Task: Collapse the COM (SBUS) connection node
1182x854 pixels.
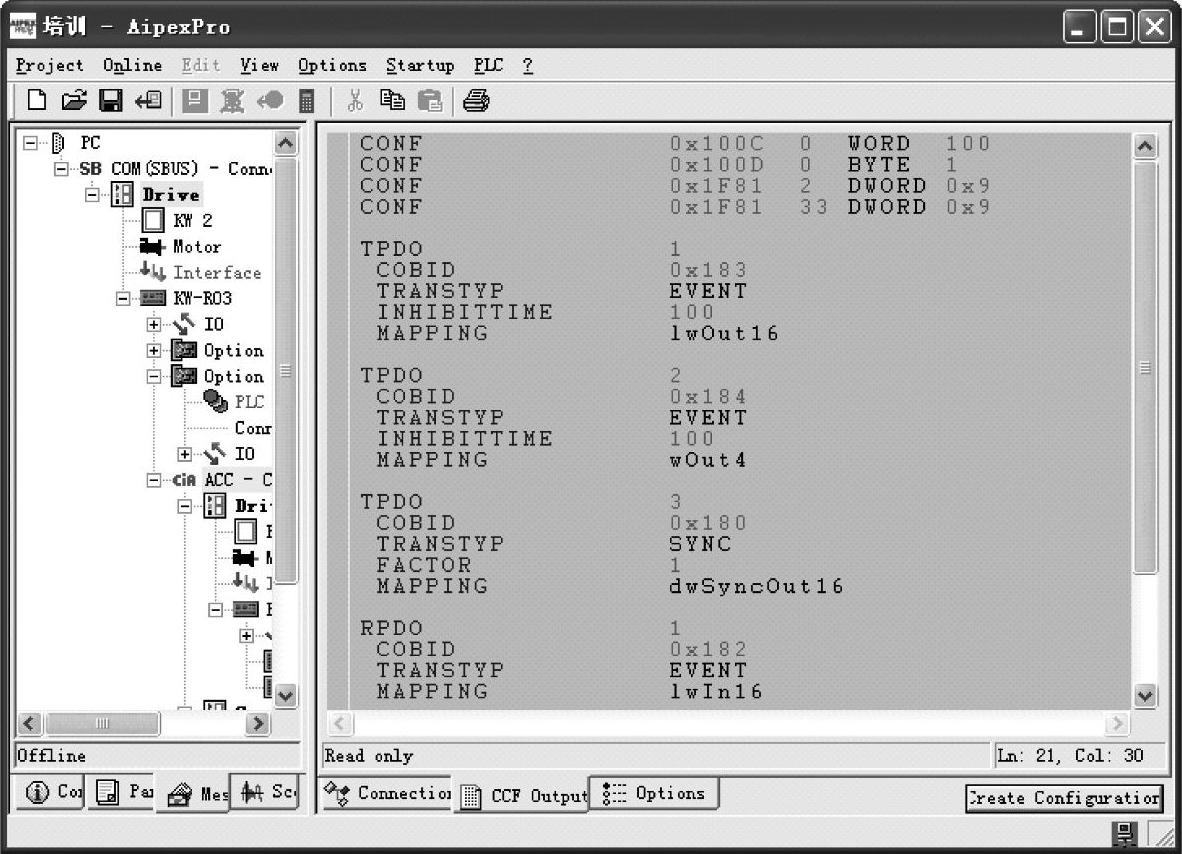Action: 62,168
